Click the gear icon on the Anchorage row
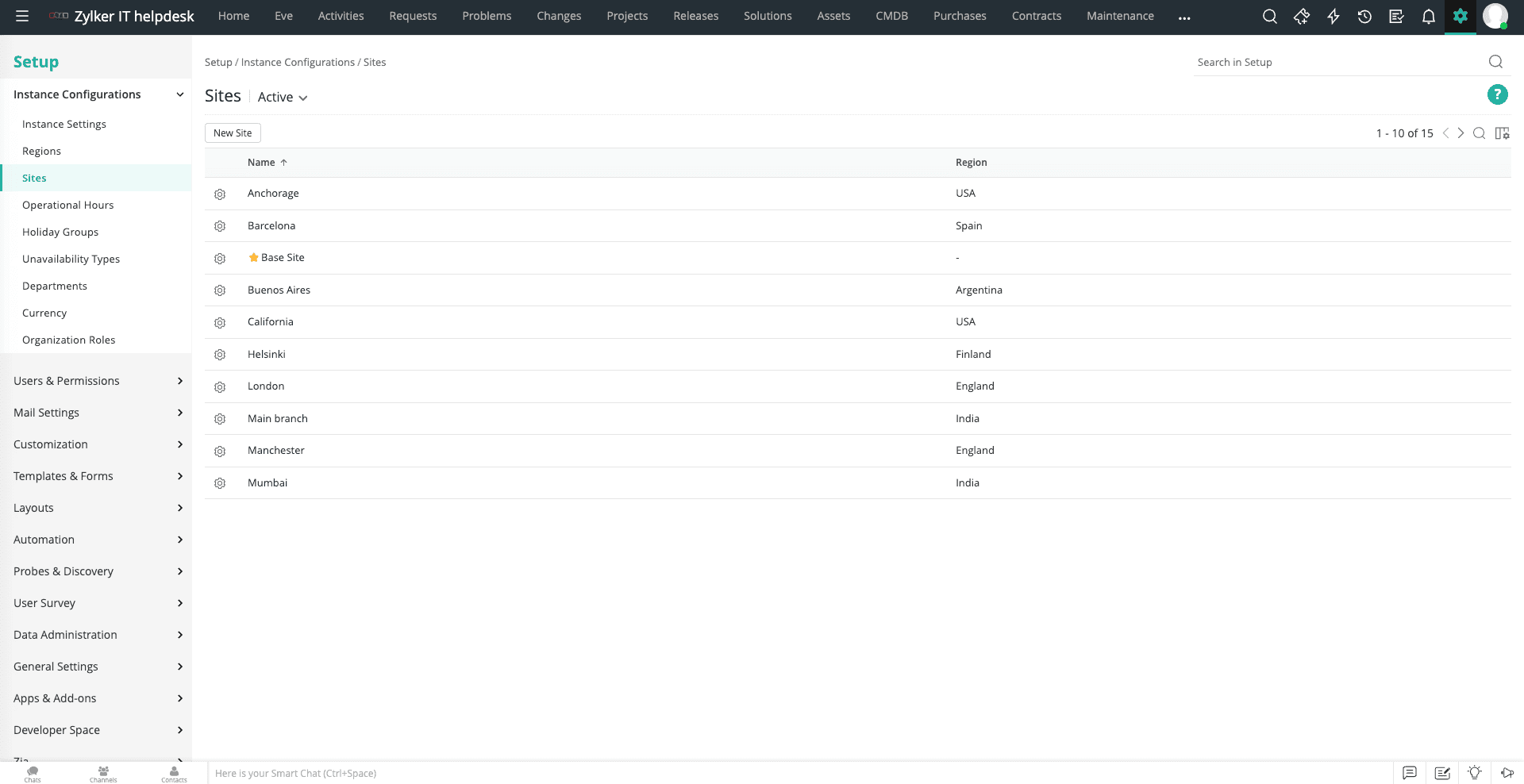This screenshot has height=784, width=1524. [220, 194]
